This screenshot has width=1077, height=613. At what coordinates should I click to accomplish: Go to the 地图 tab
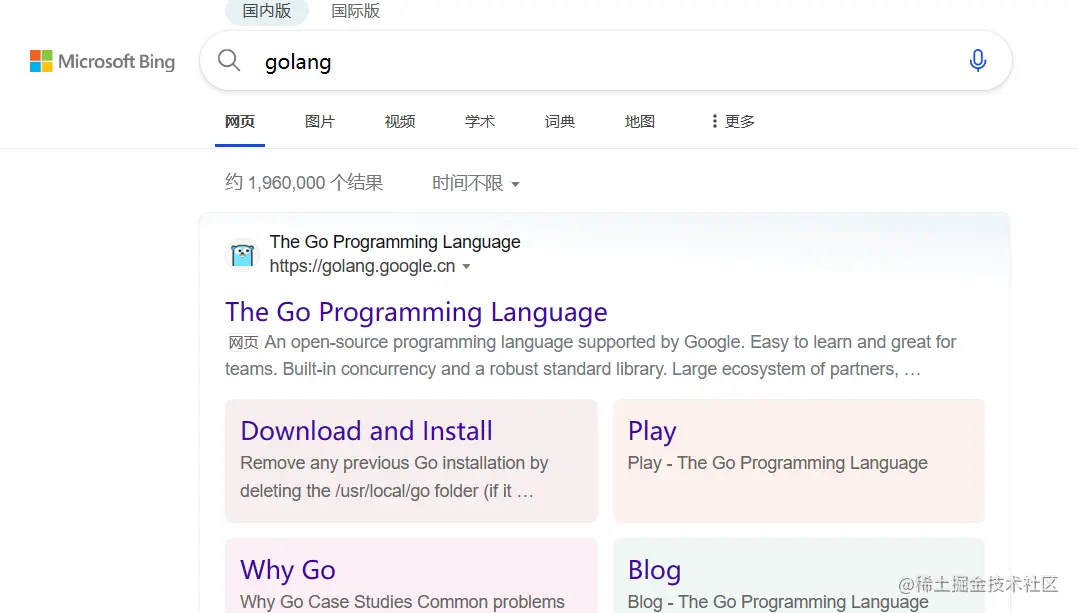(x=640, y=121)
